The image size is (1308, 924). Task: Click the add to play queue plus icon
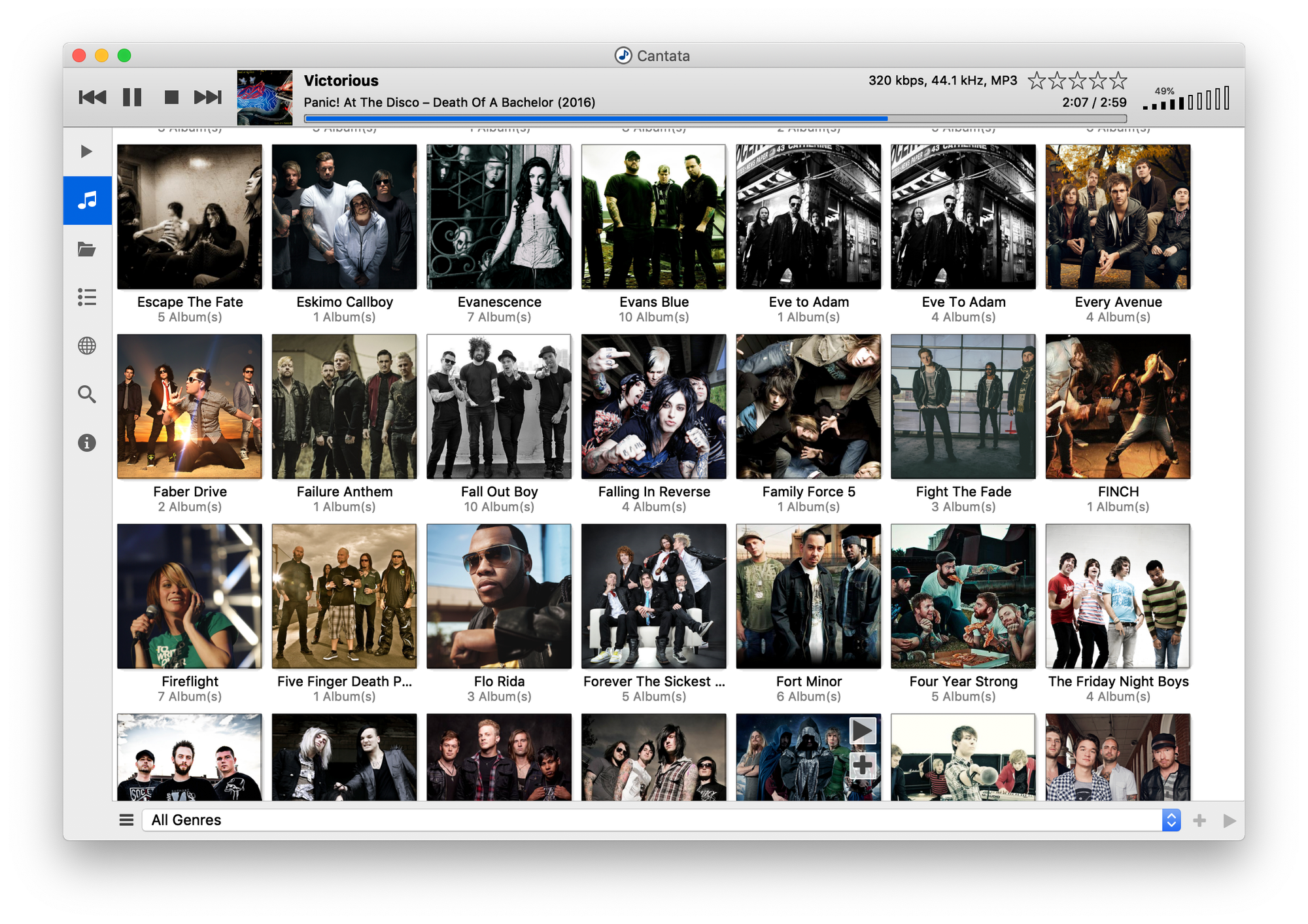(x=1199, y=820)
